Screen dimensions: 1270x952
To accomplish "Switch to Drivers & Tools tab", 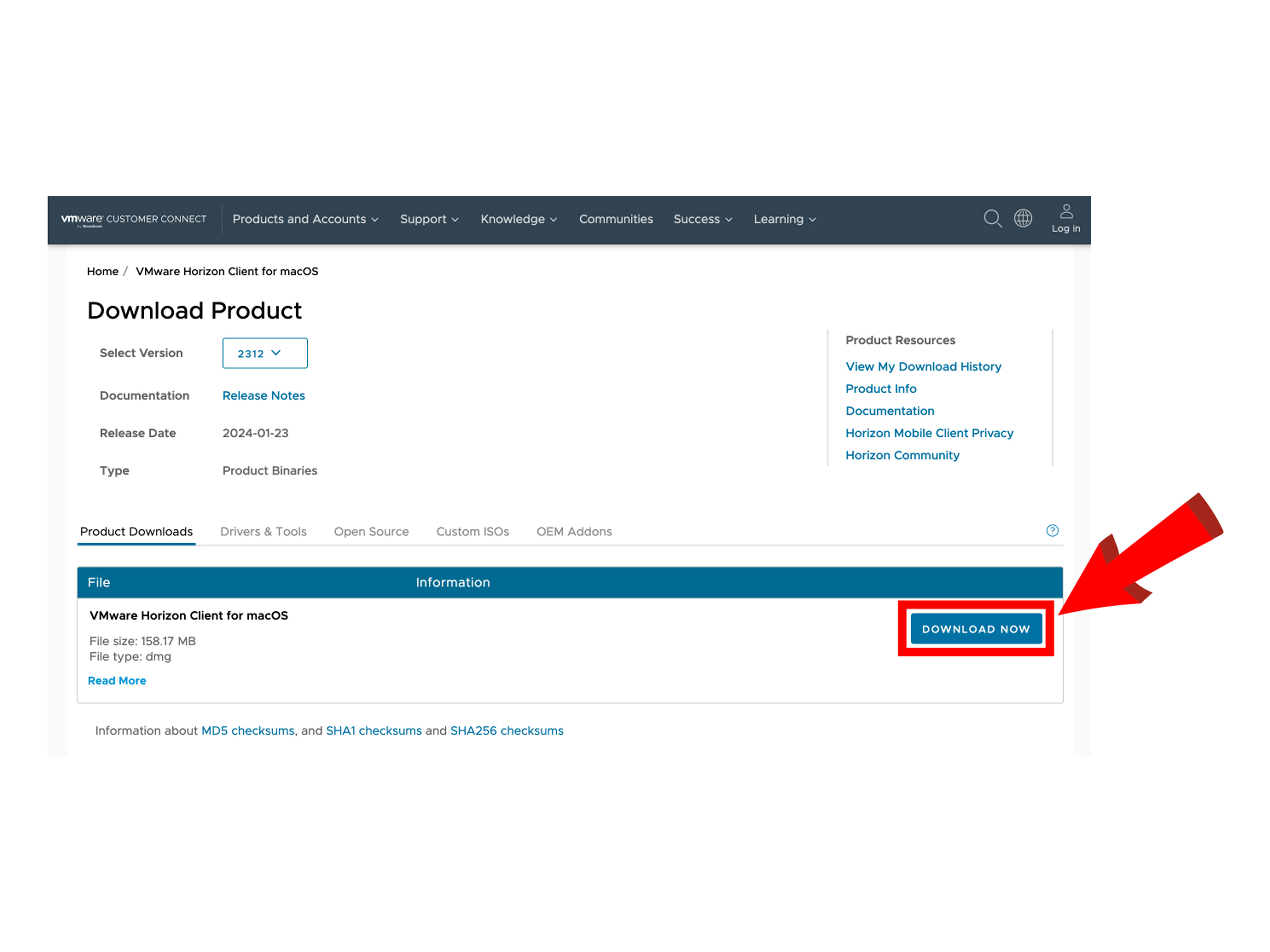I will click(263, 531).
